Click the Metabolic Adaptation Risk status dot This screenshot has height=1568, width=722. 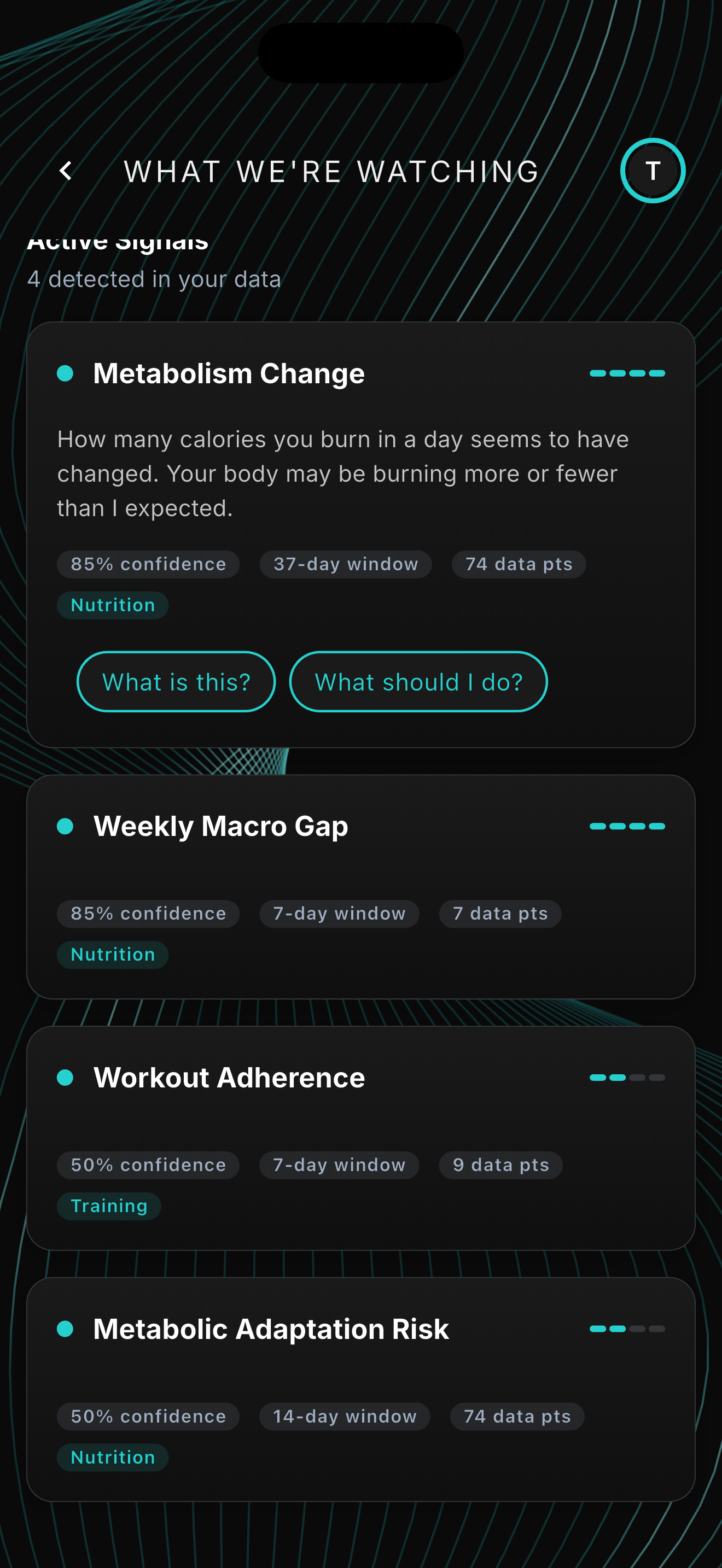pos(65,1329)
